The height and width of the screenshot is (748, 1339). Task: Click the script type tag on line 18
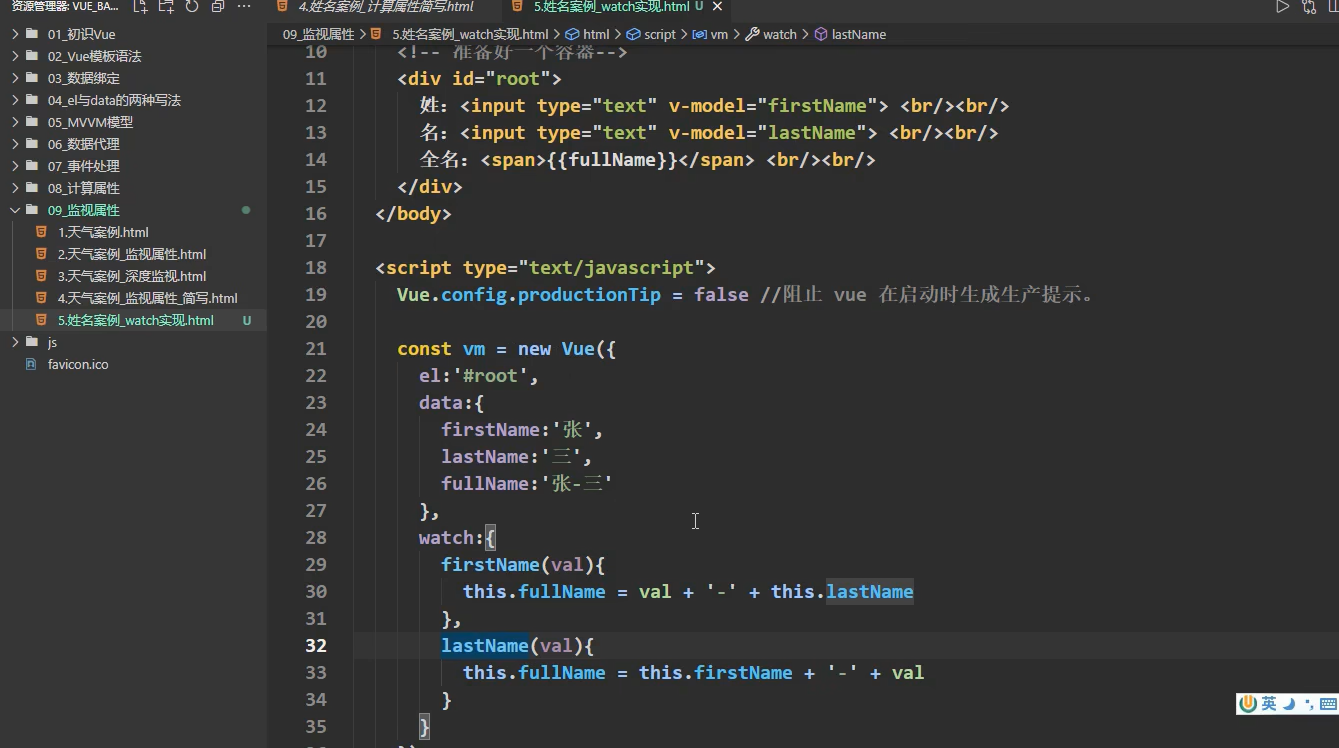click(x=545, y=267)
